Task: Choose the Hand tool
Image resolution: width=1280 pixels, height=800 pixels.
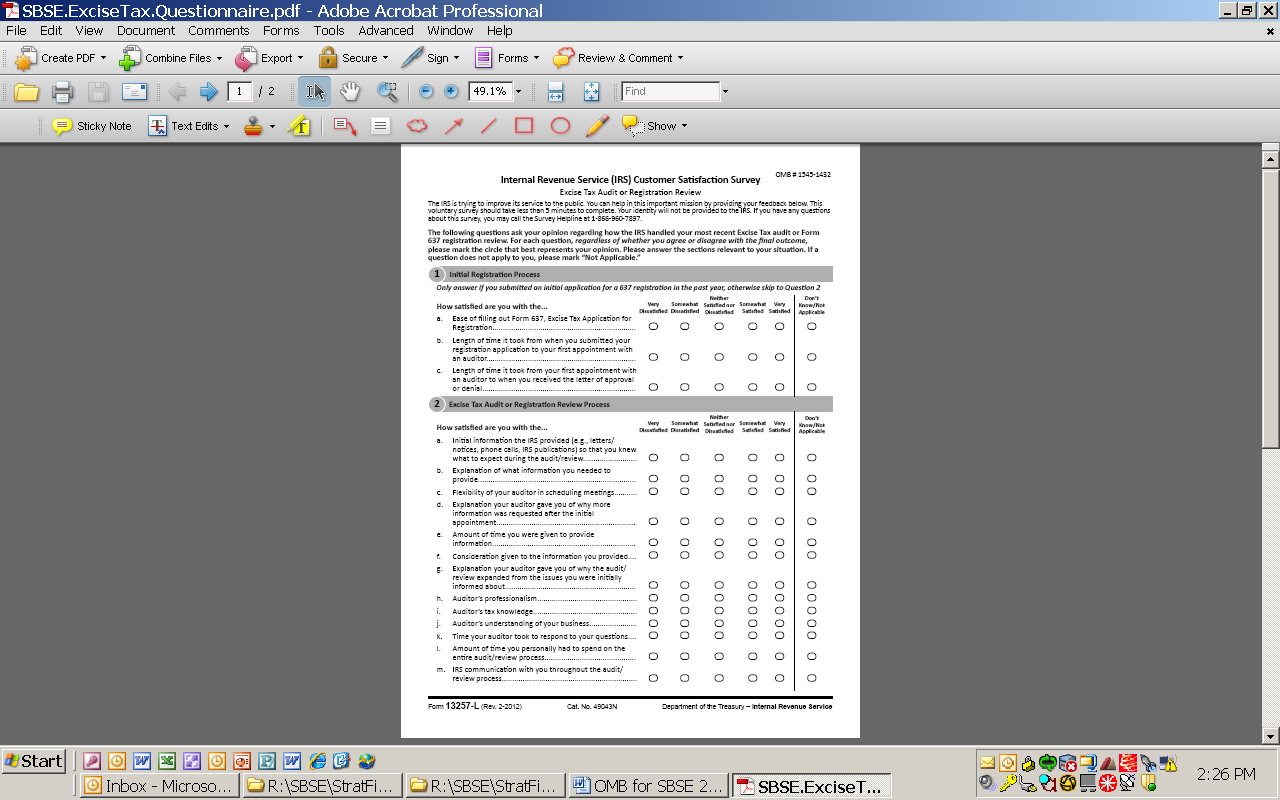Action: coord(350,92)
